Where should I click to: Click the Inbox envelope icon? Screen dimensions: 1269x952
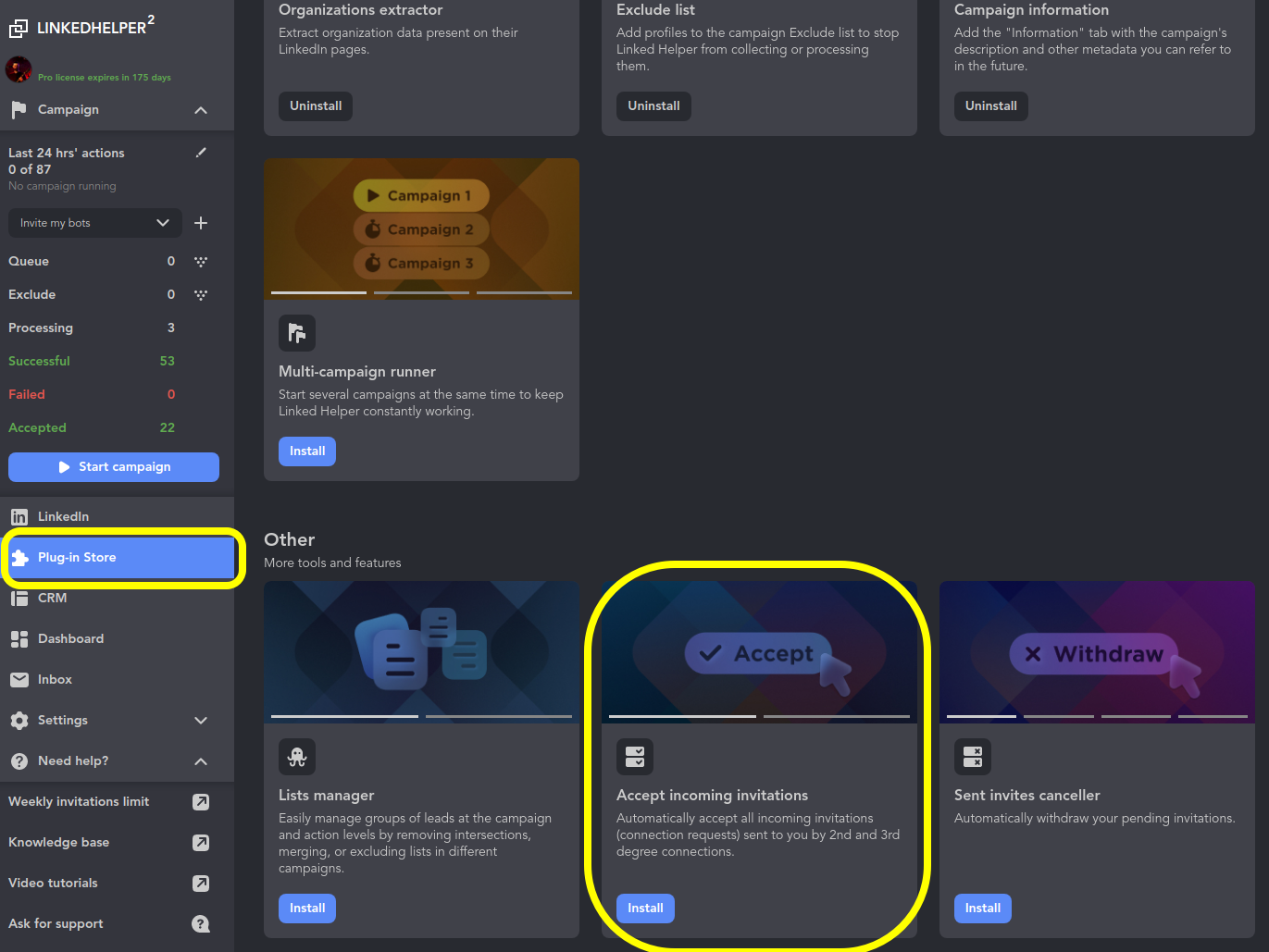coord(19,680)
